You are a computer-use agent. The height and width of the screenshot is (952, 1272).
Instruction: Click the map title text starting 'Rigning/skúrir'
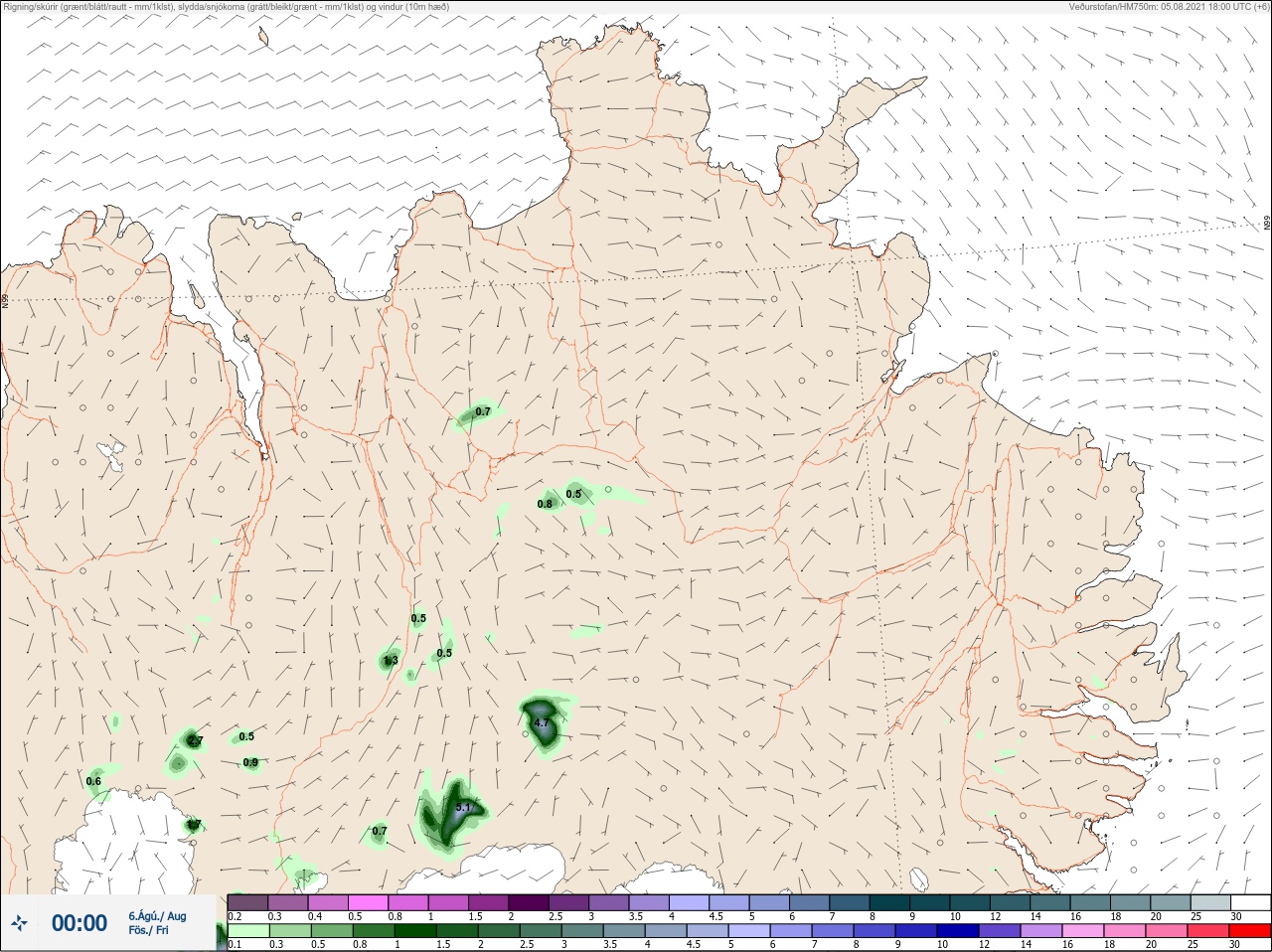coord(227,6)
